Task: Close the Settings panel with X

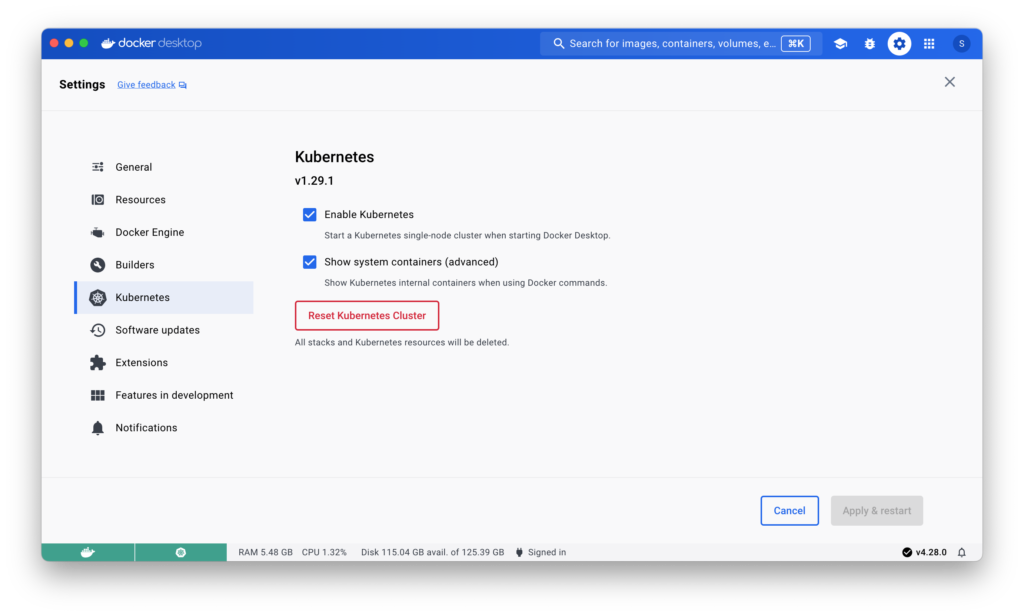Action: (x=950, y=82)
